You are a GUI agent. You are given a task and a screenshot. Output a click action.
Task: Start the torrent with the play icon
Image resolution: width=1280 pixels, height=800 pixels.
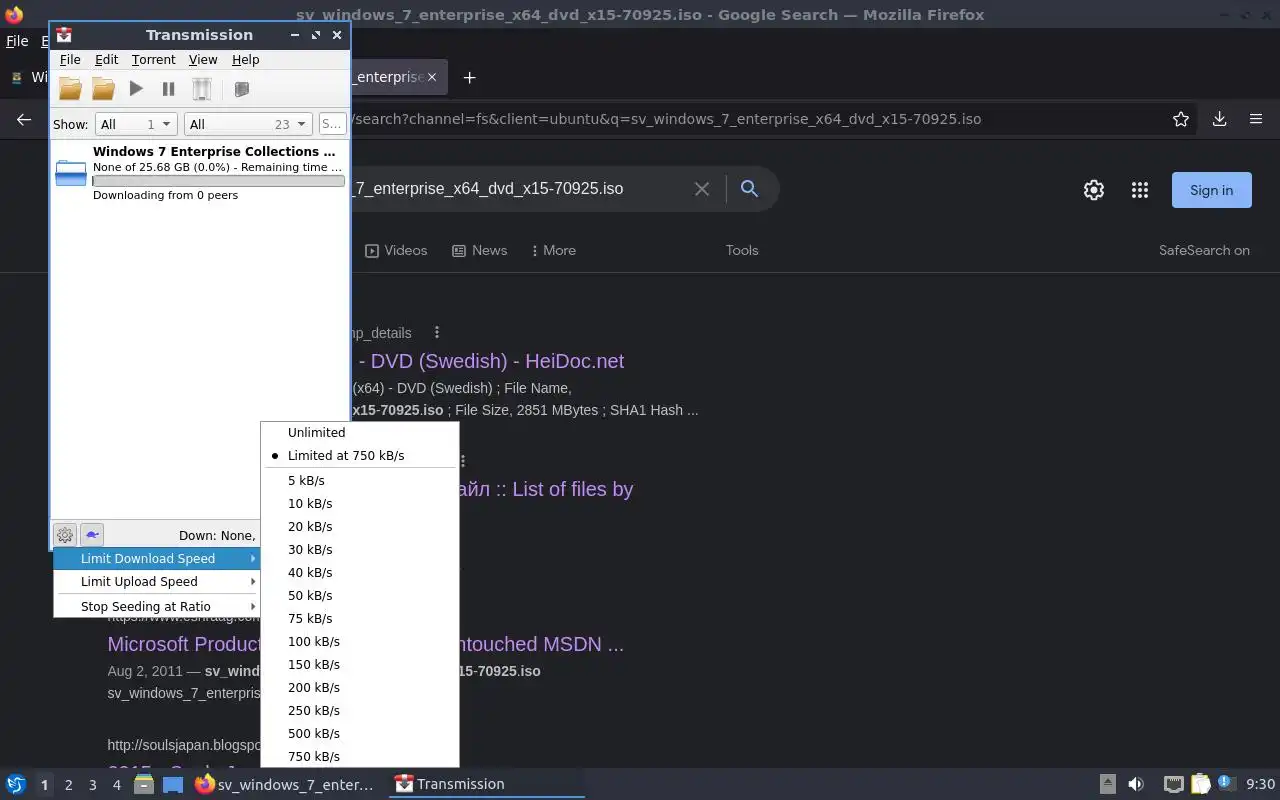tap(136, 89)
